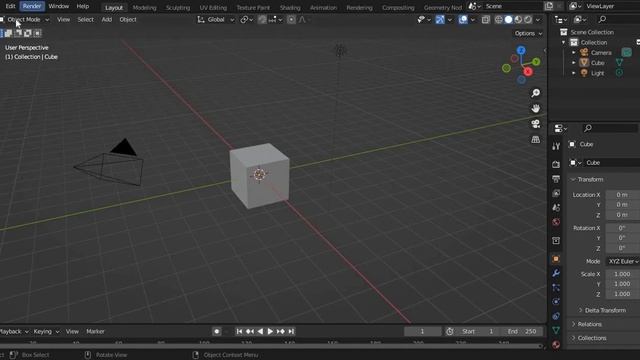
Task: Open the XYZ Euler rotation mode dropdown
Action: 623,261
